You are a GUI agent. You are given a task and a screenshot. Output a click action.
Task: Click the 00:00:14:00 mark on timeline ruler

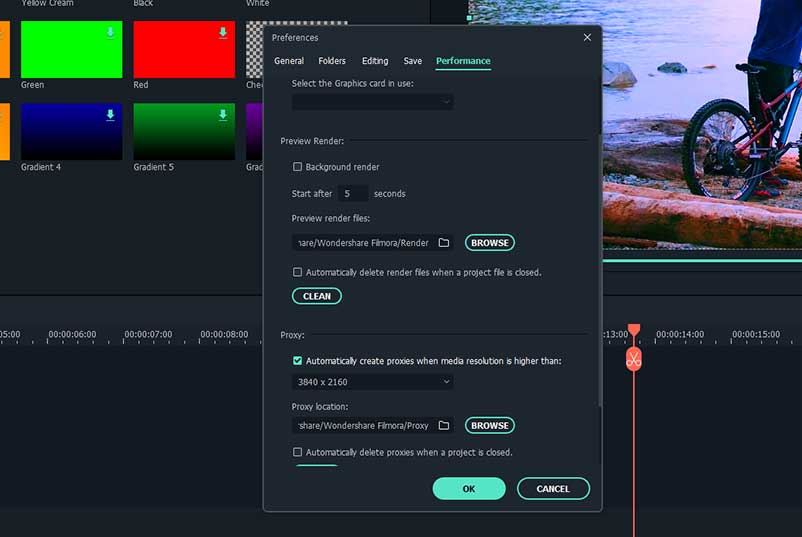(x=680, y=334)
